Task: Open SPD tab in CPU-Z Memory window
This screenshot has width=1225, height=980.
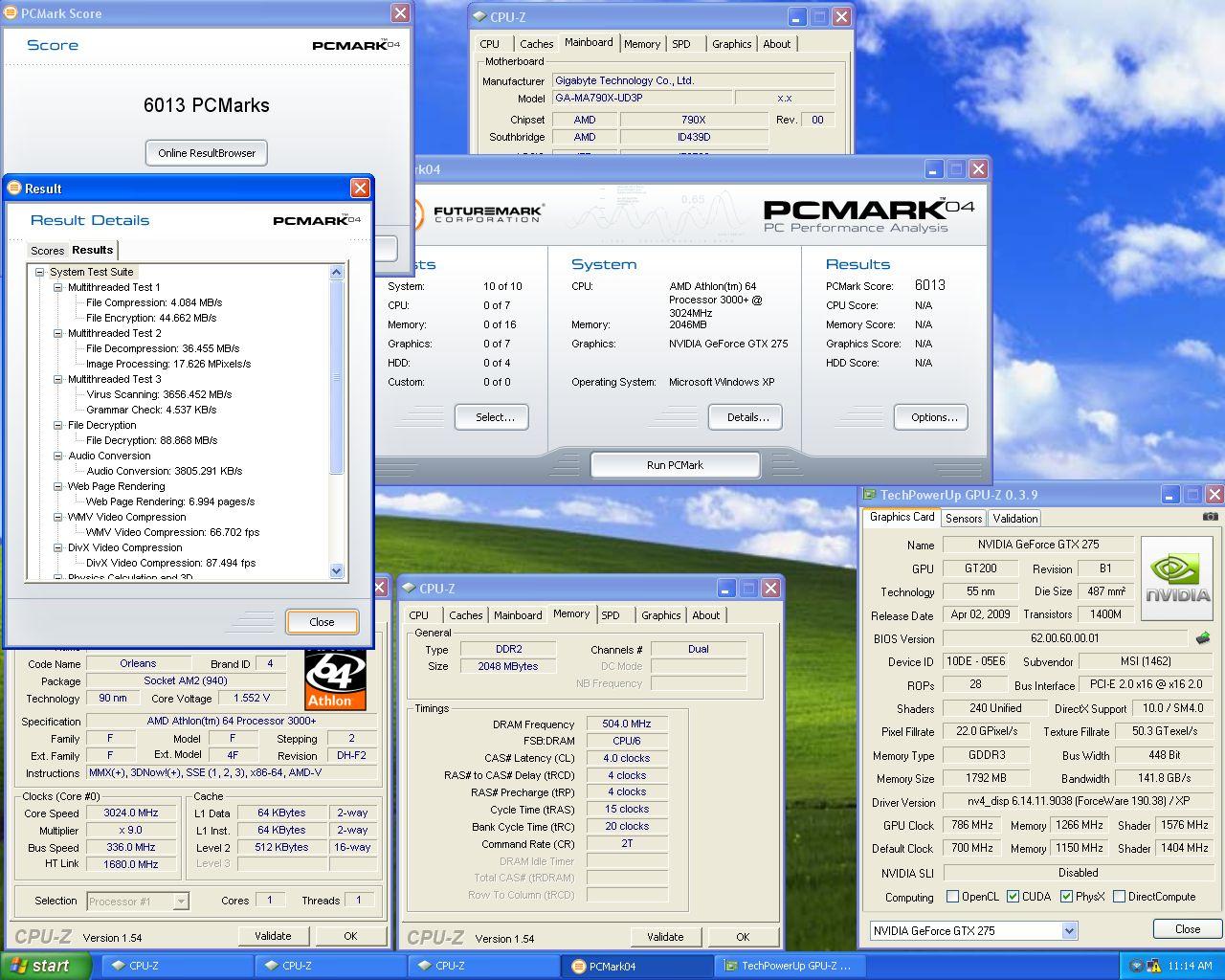Action: click(x=611, y=615)
